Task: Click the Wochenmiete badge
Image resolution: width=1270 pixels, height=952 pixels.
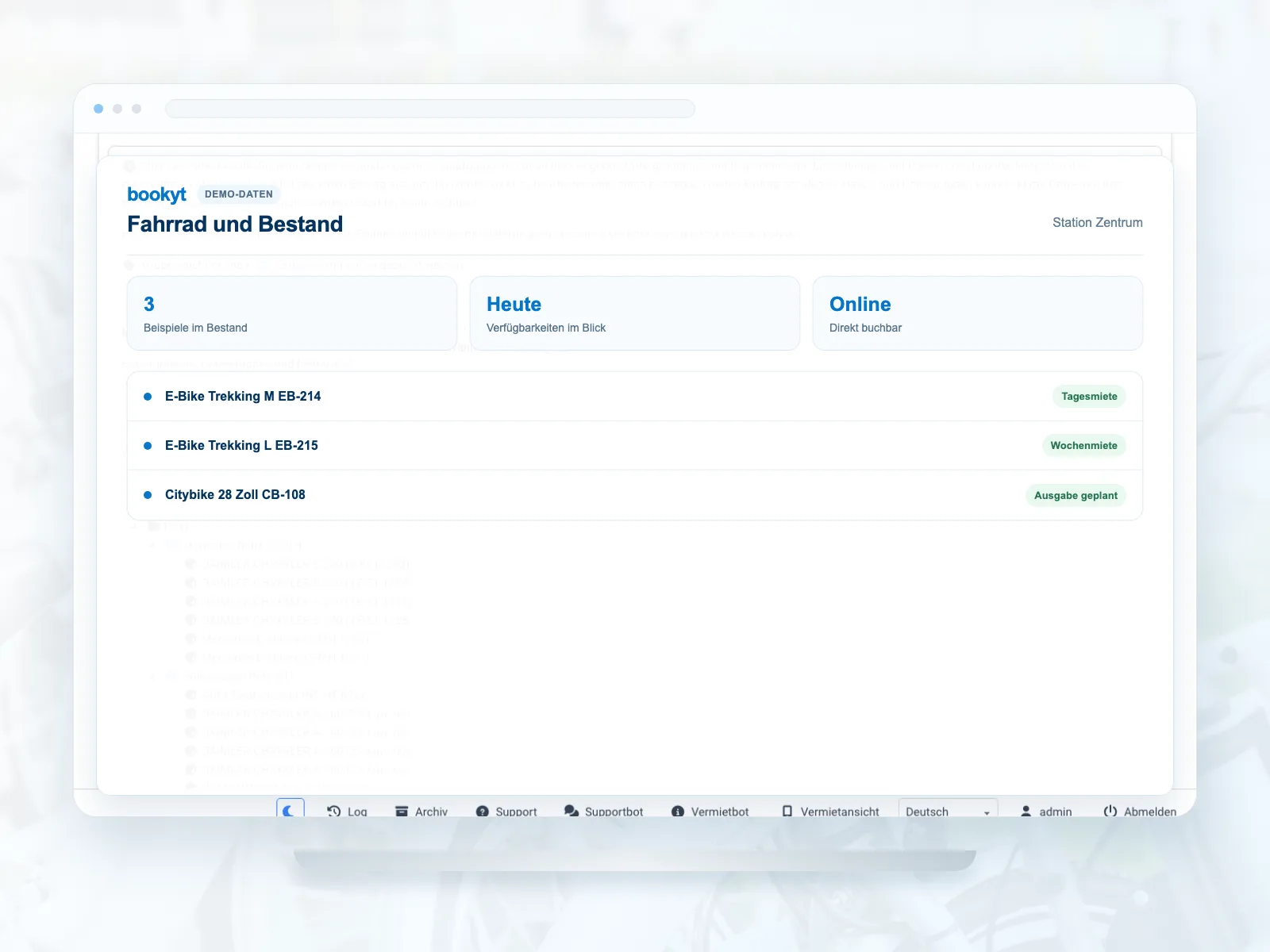Action: point(1083,446)
